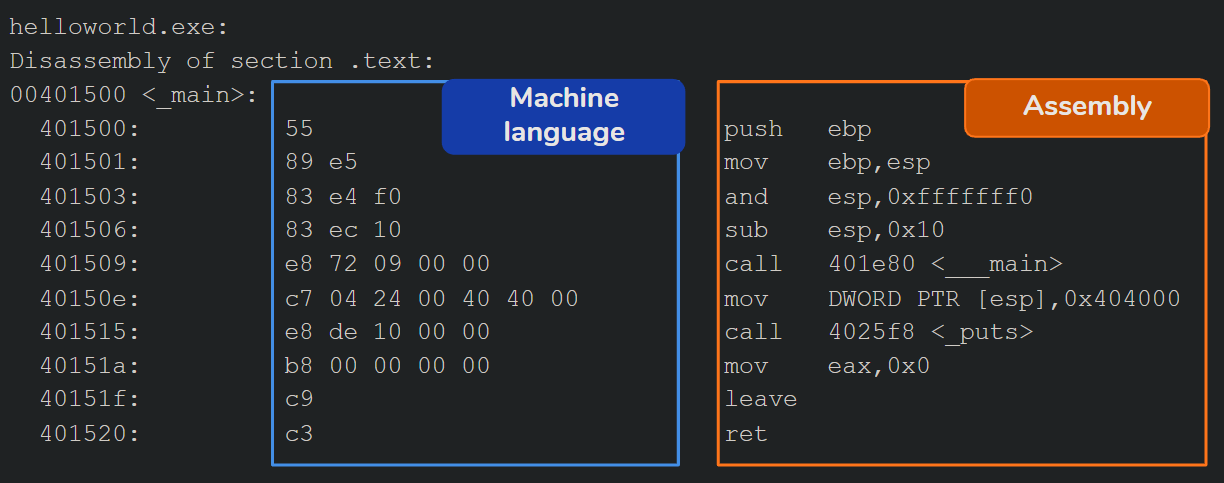Select the 'mov ebp,esp' instruction

click(827, 163)
